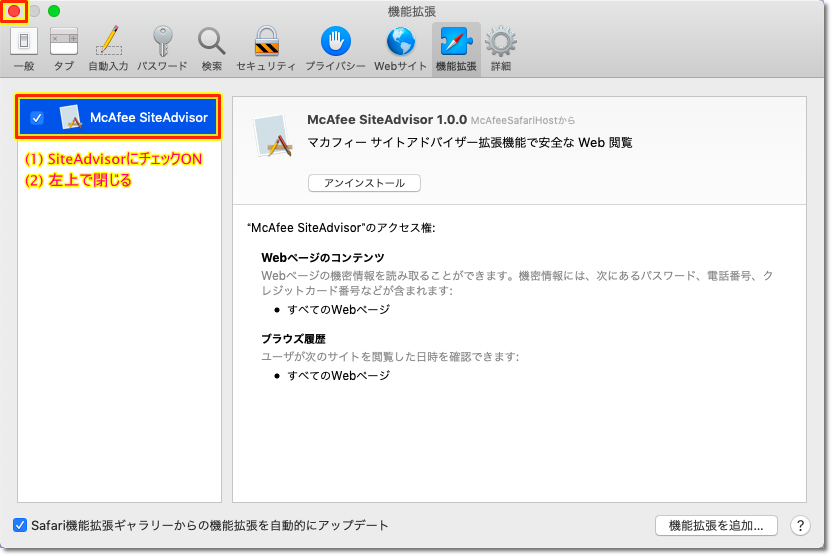Click the green zoom window button
Viewport: 832px width, 556px height.
[54, 11]
